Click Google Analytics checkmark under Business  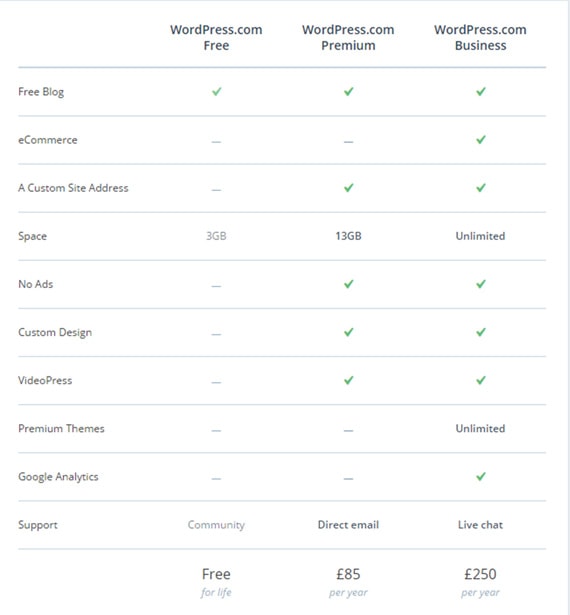[x=481, y=477]
